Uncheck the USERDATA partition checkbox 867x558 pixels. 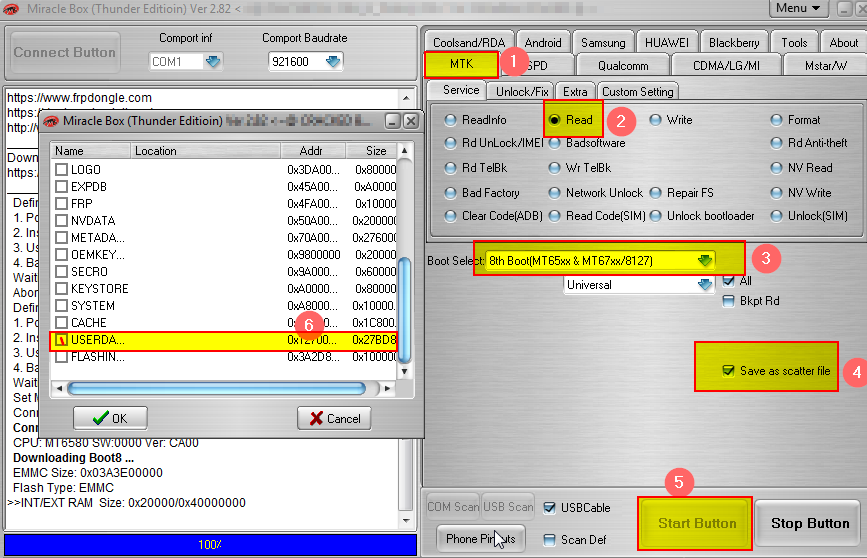pos(61,340)
